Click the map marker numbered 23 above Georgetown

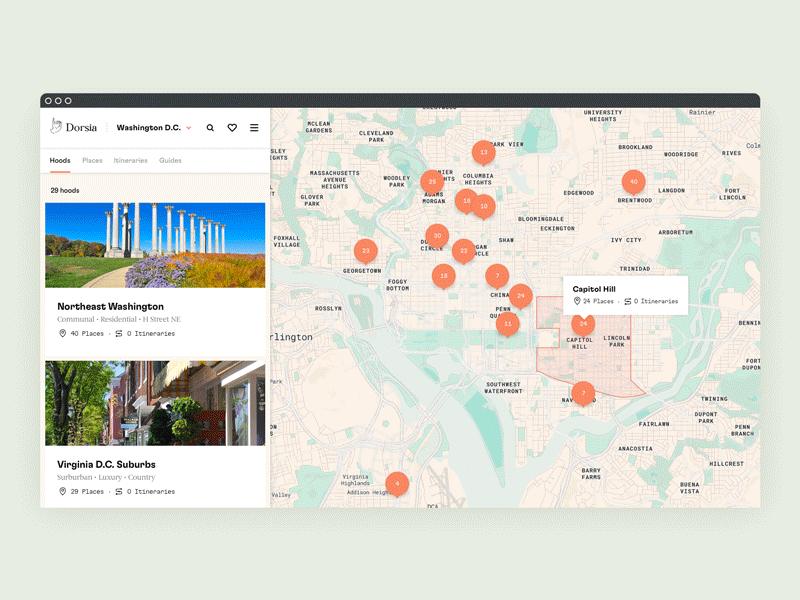pos(366,251)
